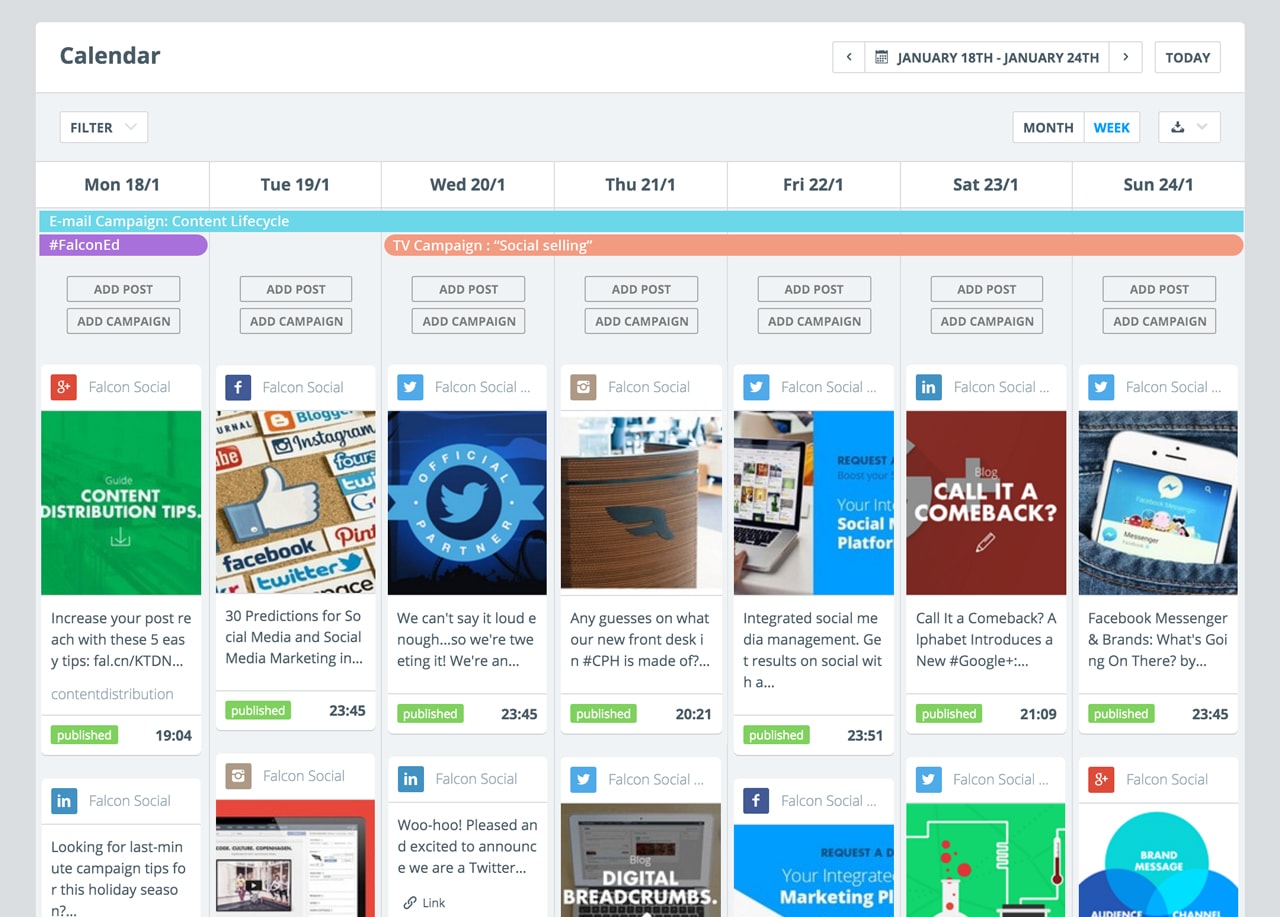Open the purple #FalconEd campaign bar
The height and width of the screenshot is (917, 1280).
coord(123,245)
